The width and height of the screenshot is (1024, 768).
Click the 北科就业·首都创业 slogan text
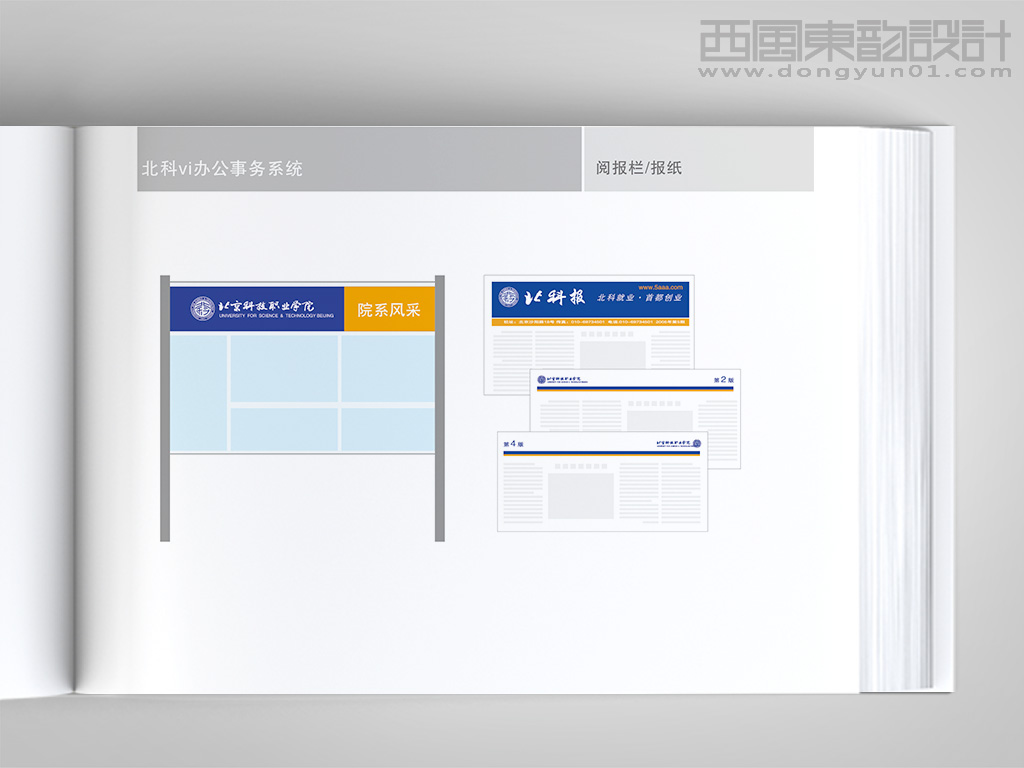click(640, 297)
